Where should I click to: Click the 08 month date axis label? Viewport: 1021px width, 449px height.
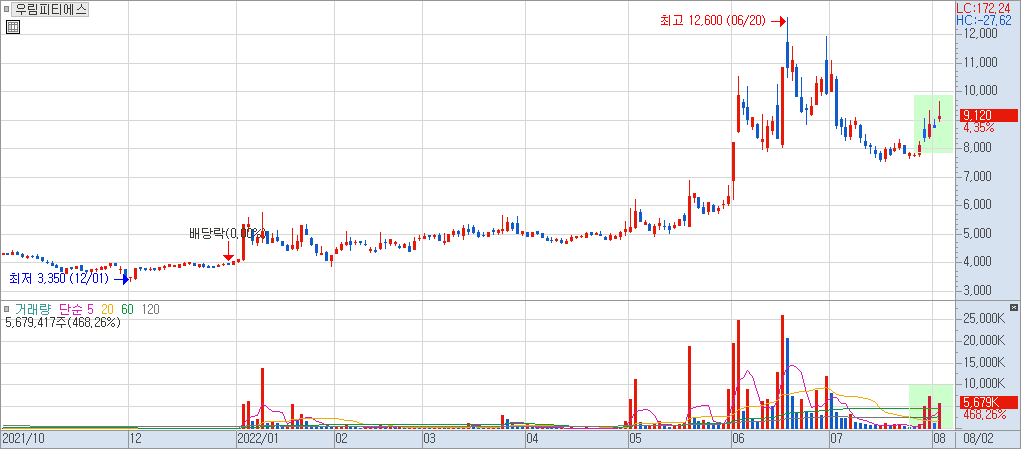[939, 439]
